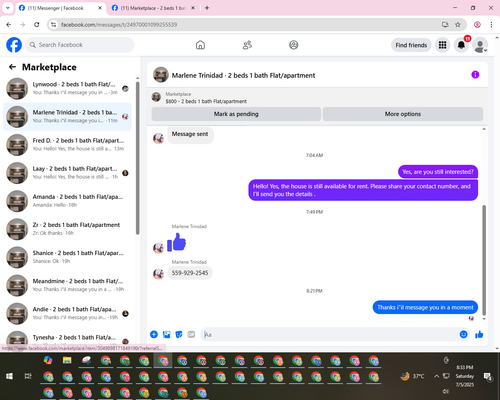The height and width of the screenshot is (400, 500).
Task: Choose a sticker from the sticker icon
Action: coord(179,334)
